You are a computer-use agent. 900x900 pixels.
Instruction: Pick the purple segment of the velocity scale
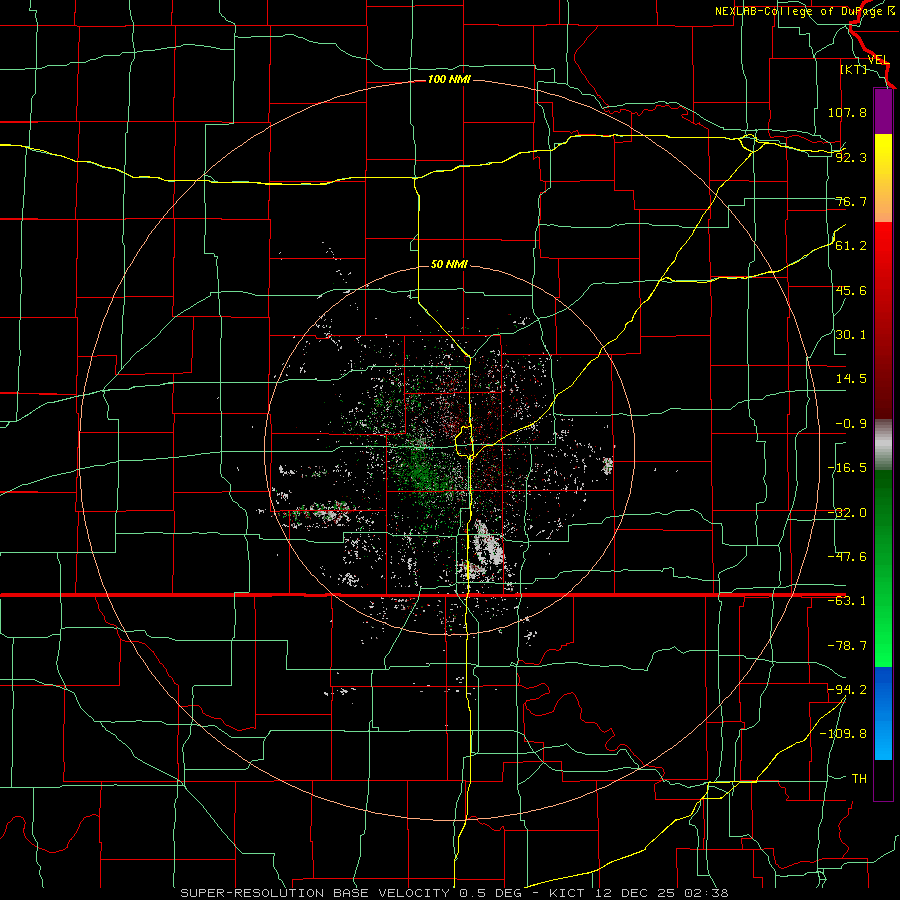tap(883, 112)
